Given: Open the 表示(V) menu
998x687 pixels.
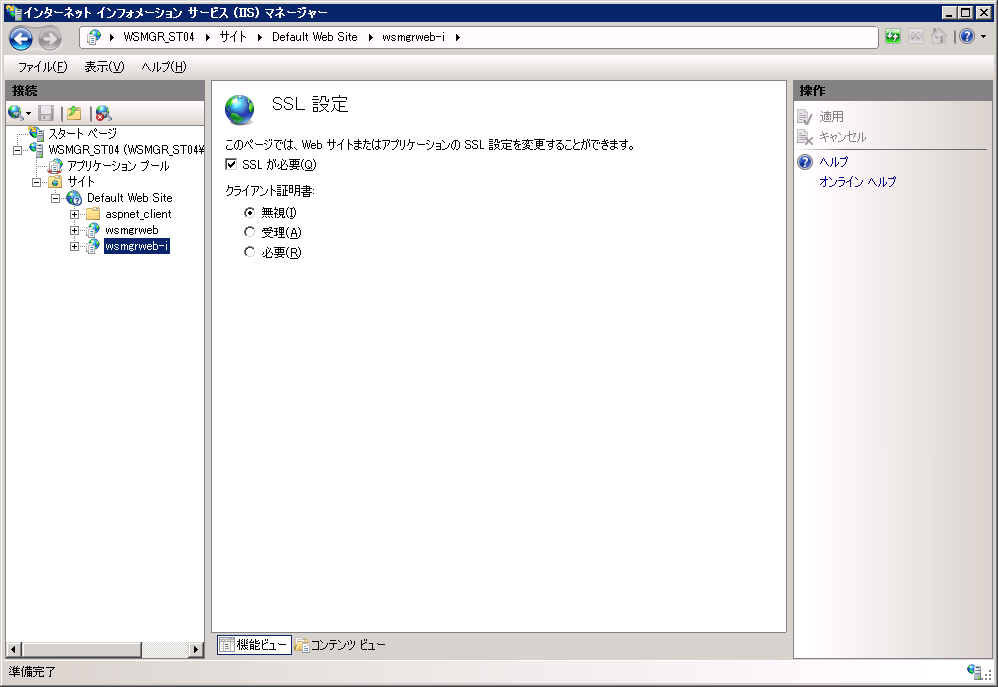Looking at the screenshot, I should 104,67.
